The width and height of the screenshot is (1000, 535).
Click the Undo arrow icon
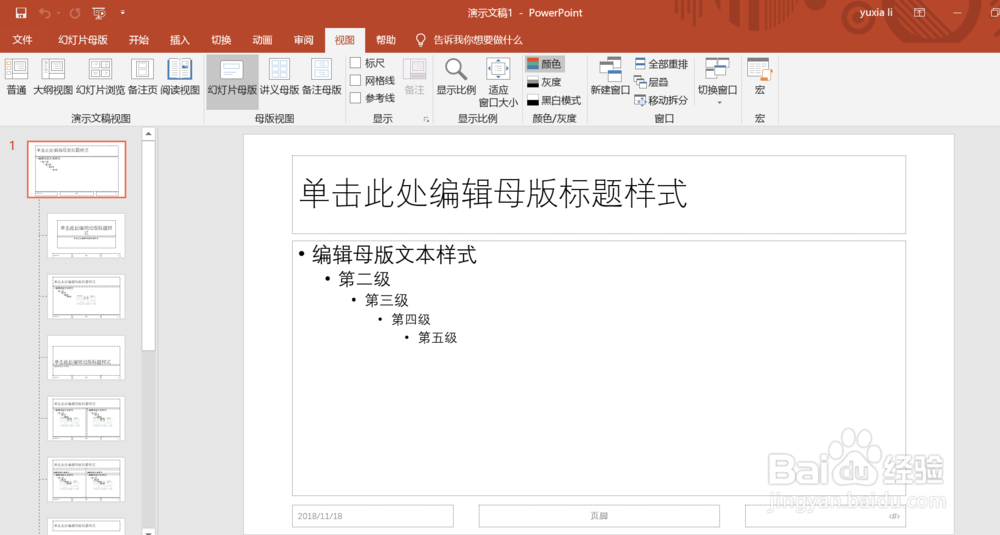pyautogui.click(x=45, y=13)
